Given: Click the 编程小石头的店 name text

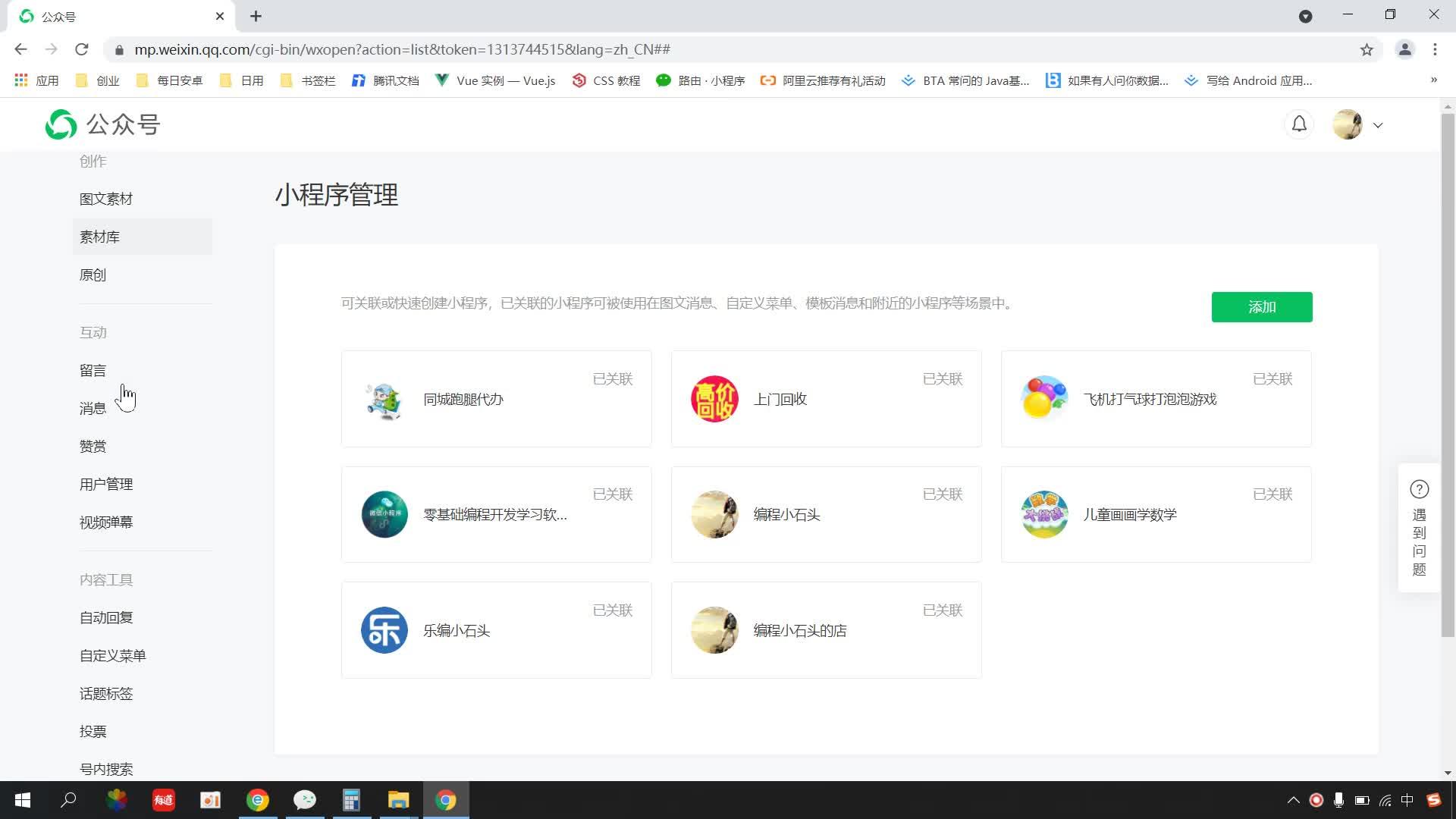Looking at the screenshot, I should [x=800, y=630].
